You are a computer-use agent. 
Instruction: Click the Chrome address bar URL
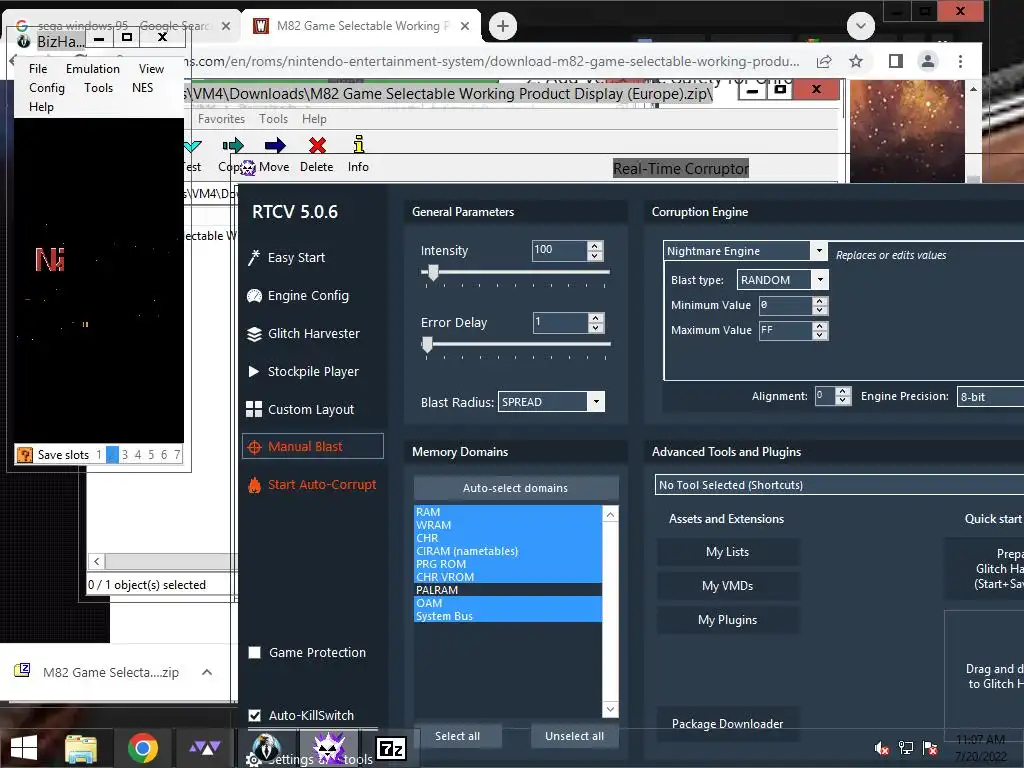click(x=493, y=61)
